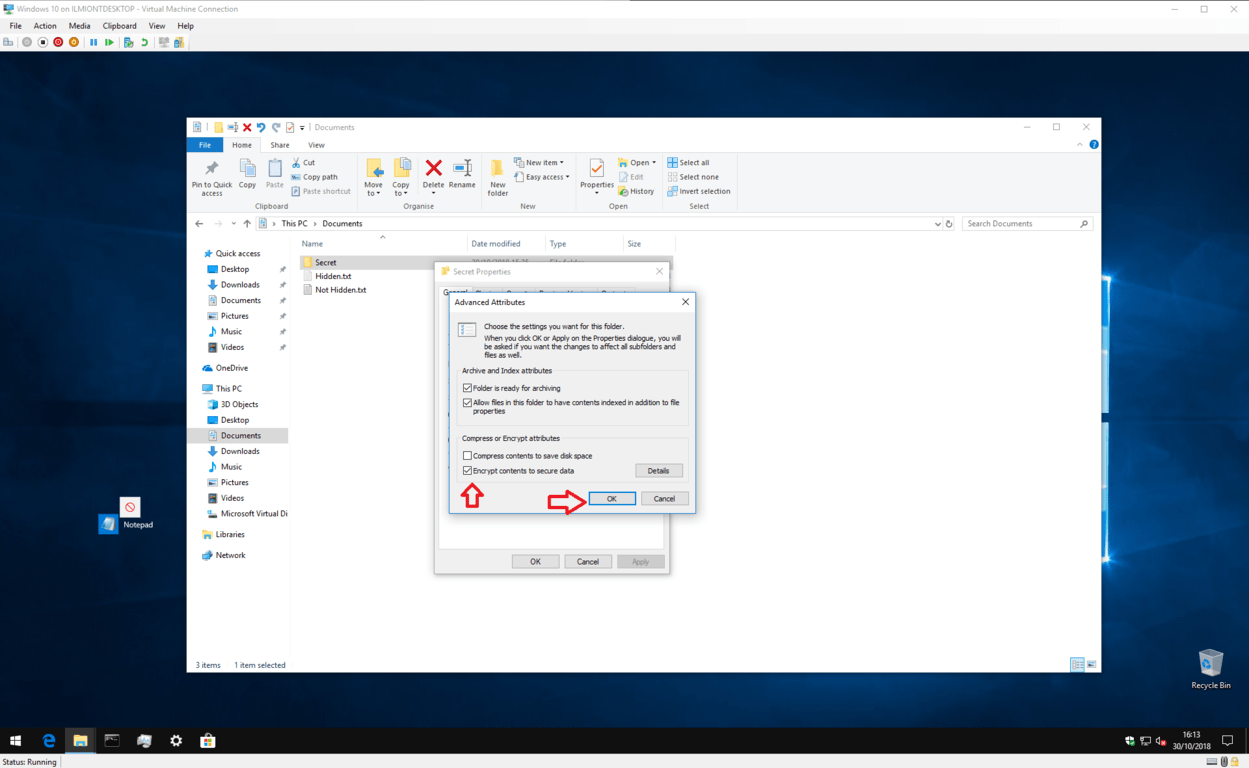
Task: Select the Not Hidden.txt file
Action: click(340, 290)
